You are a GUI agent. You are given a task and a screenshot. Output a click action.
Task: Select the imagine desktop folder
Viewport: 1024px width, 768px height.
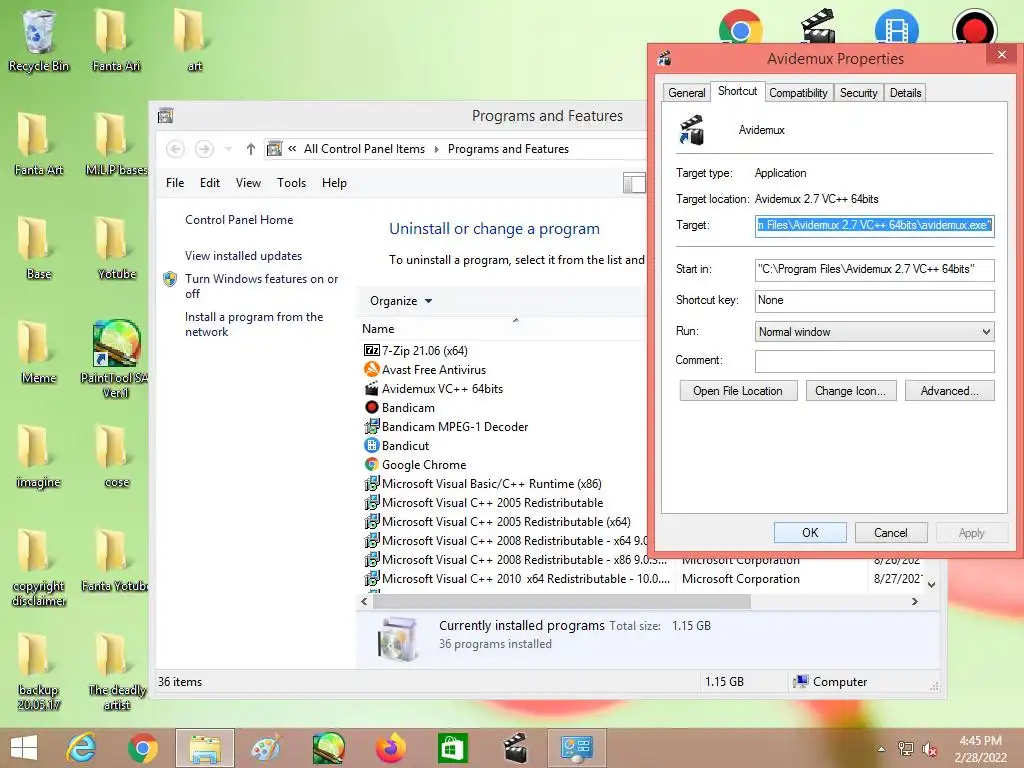click(38, 456)
